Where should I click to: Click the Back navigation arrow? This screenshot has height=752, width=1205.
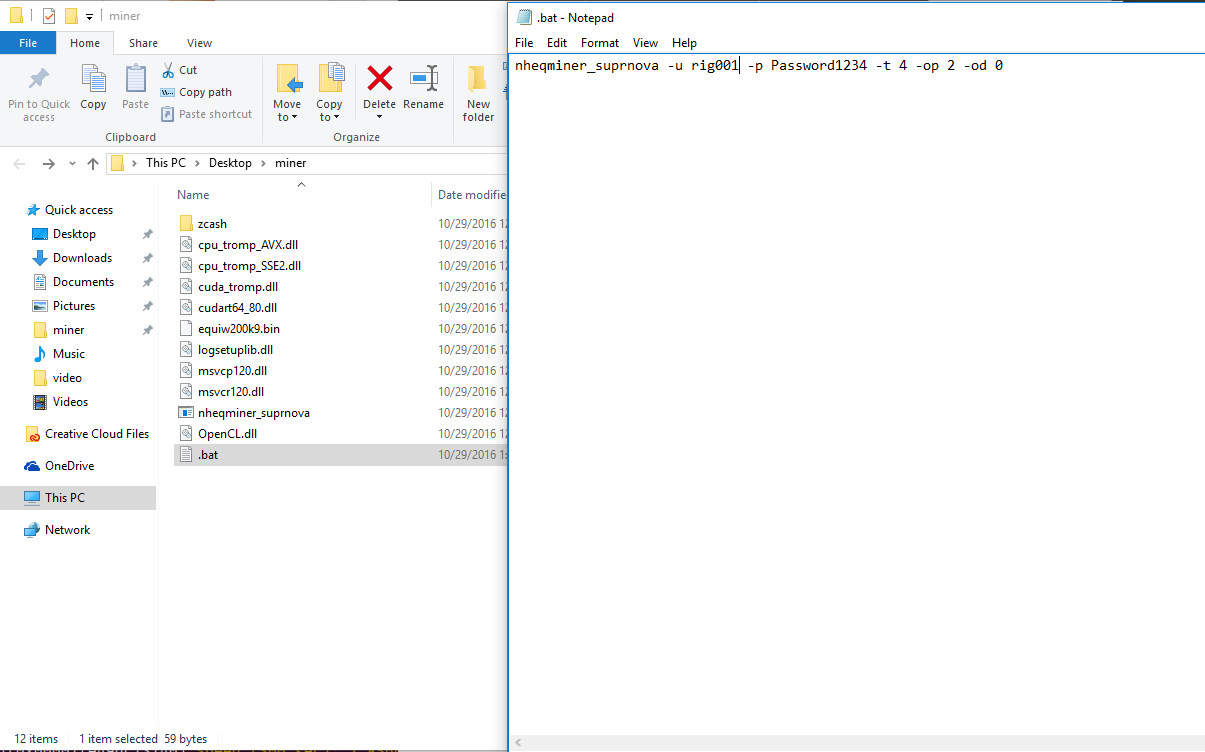point(19,163)
